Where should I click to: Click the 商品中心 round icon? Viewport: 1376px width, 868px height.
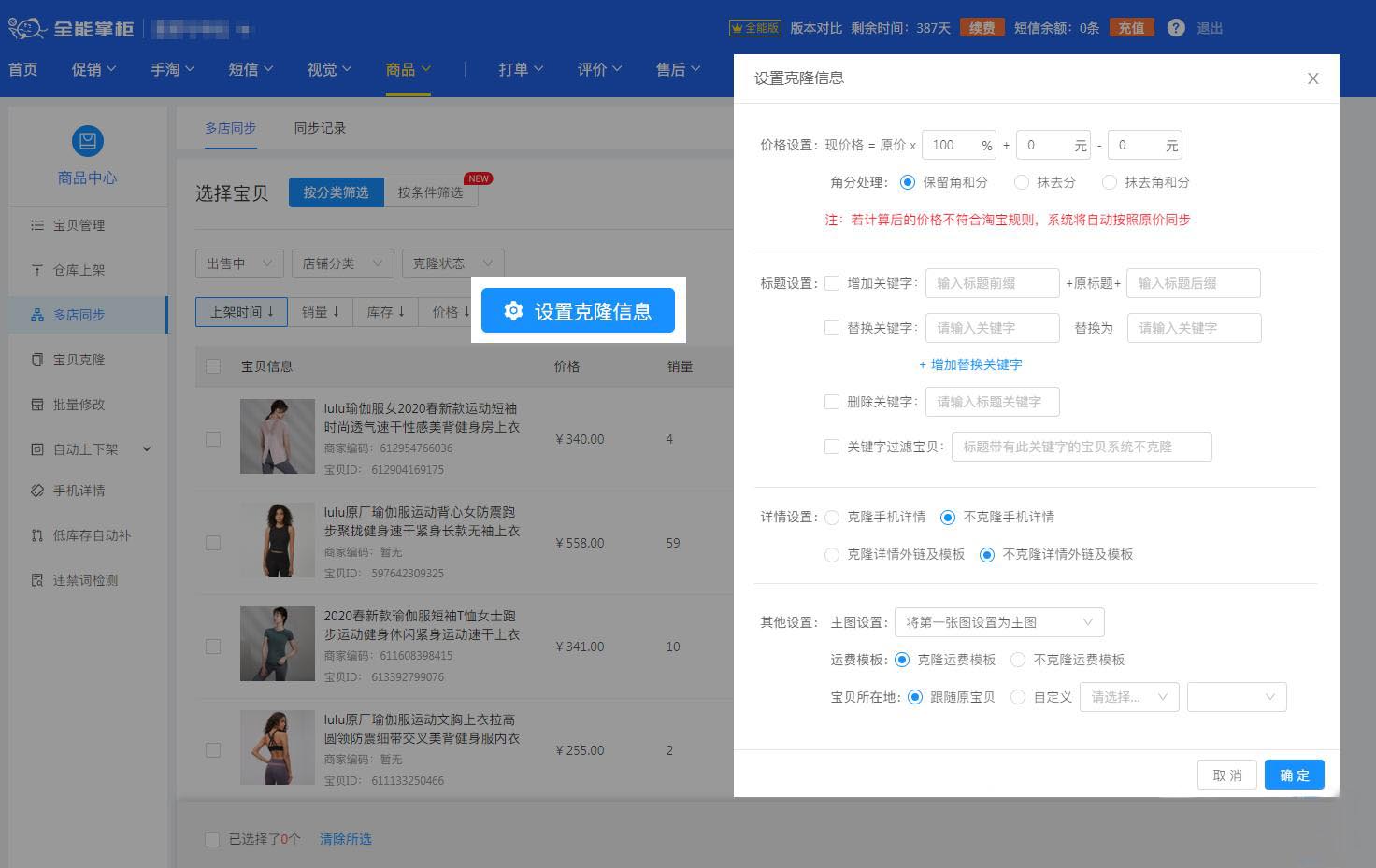tap(88, 141)
